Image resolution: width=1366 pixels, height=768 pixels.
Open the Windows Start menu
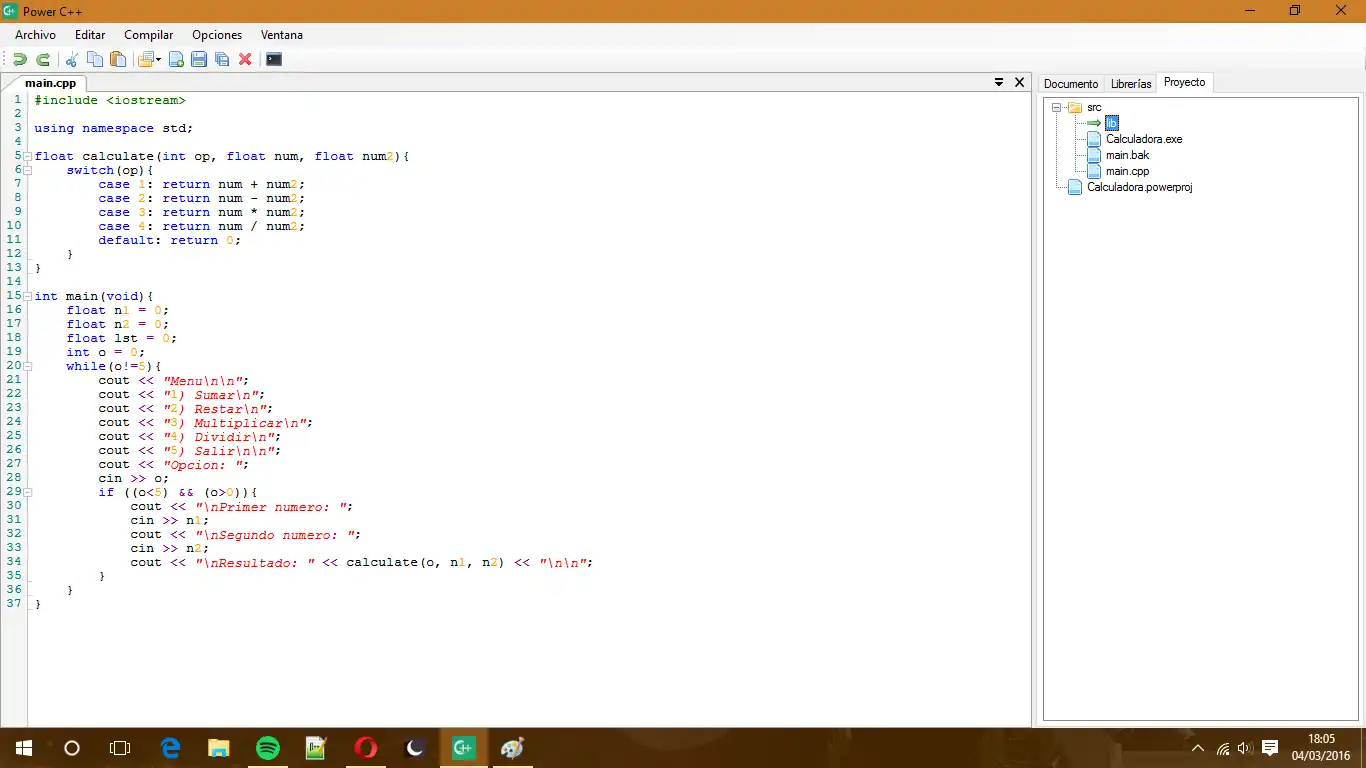coord(24,748)
